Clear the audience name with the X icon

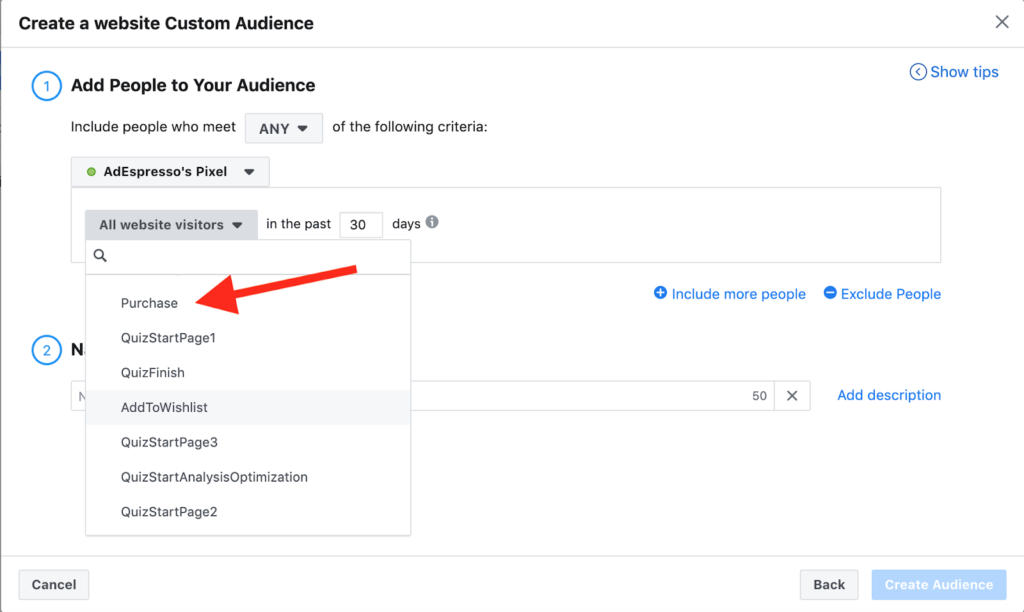pyautogui.click(x=792, y=396)
